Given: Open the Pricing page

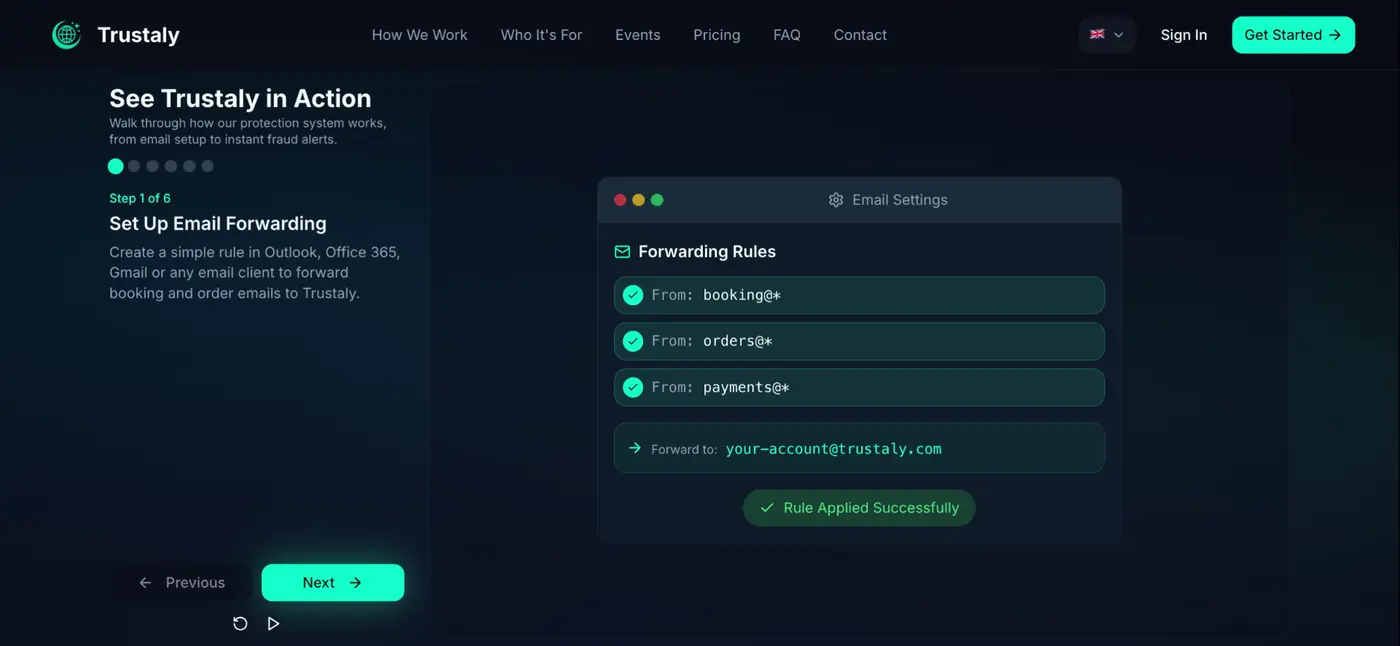Looking at the screenshot, I should (717, 35).
